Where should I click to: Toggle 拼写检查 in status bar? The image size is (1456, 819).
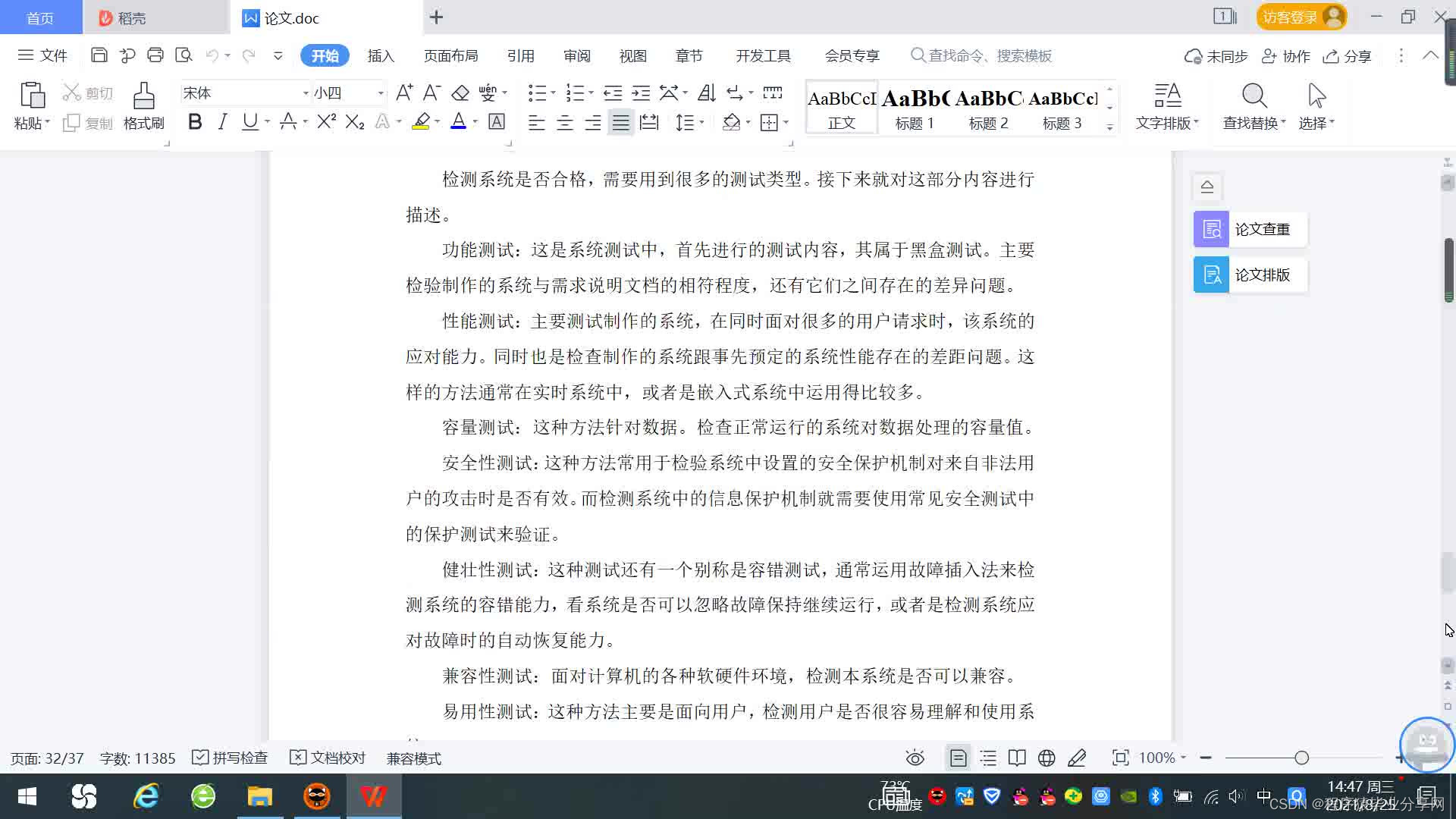tap(231, 758)
